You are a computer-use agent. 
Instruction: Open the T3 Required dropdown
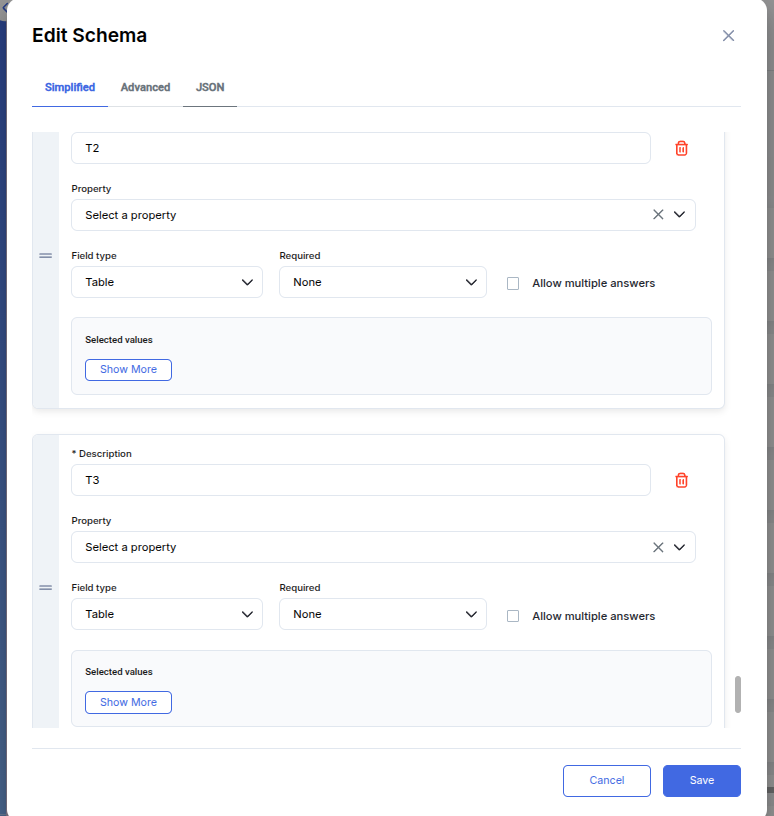click(382, 614)
